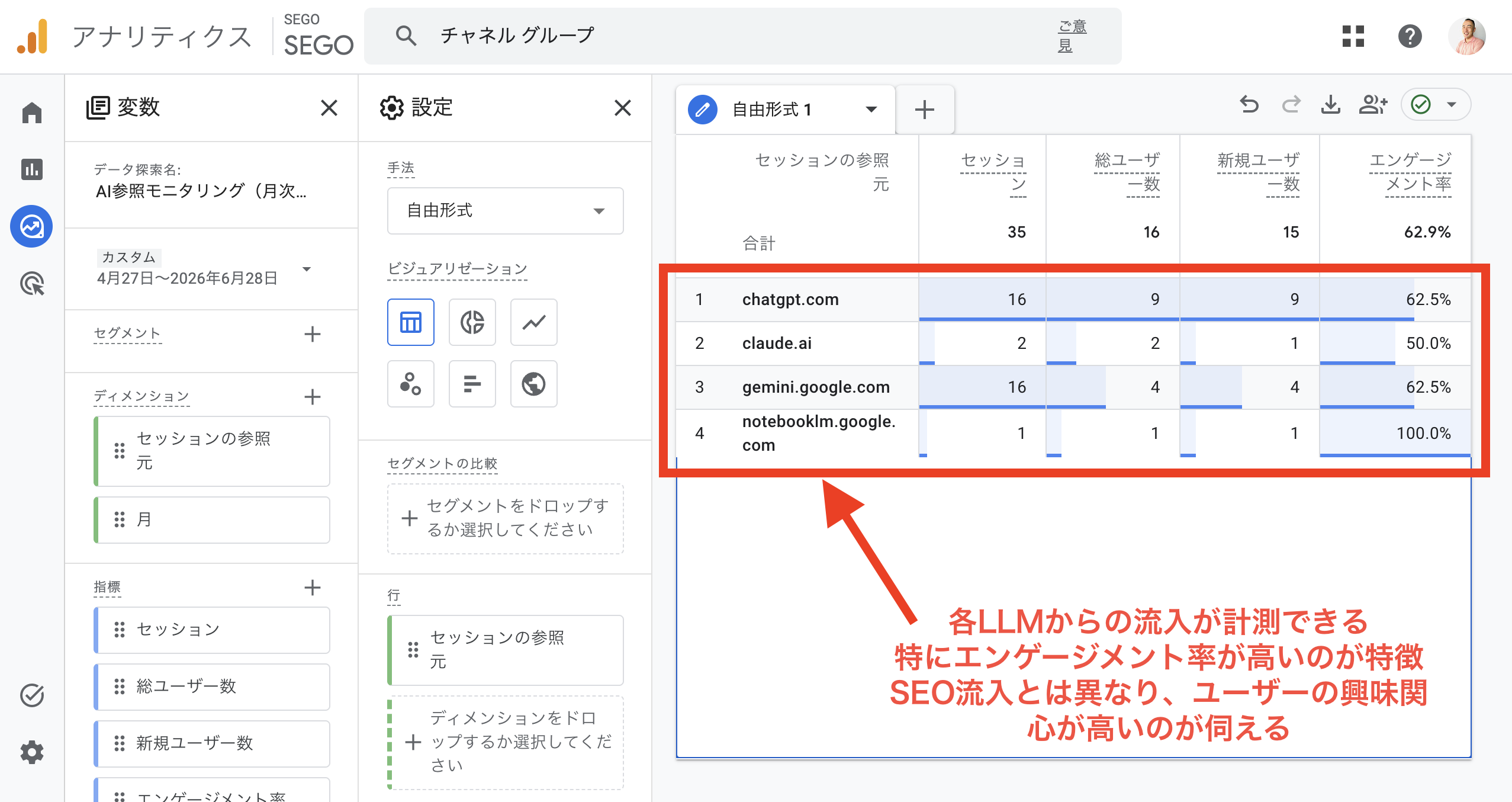Click the exploration name AI参照モニタリング
This screenshot has width=1512, height=802.
[201, 191]
